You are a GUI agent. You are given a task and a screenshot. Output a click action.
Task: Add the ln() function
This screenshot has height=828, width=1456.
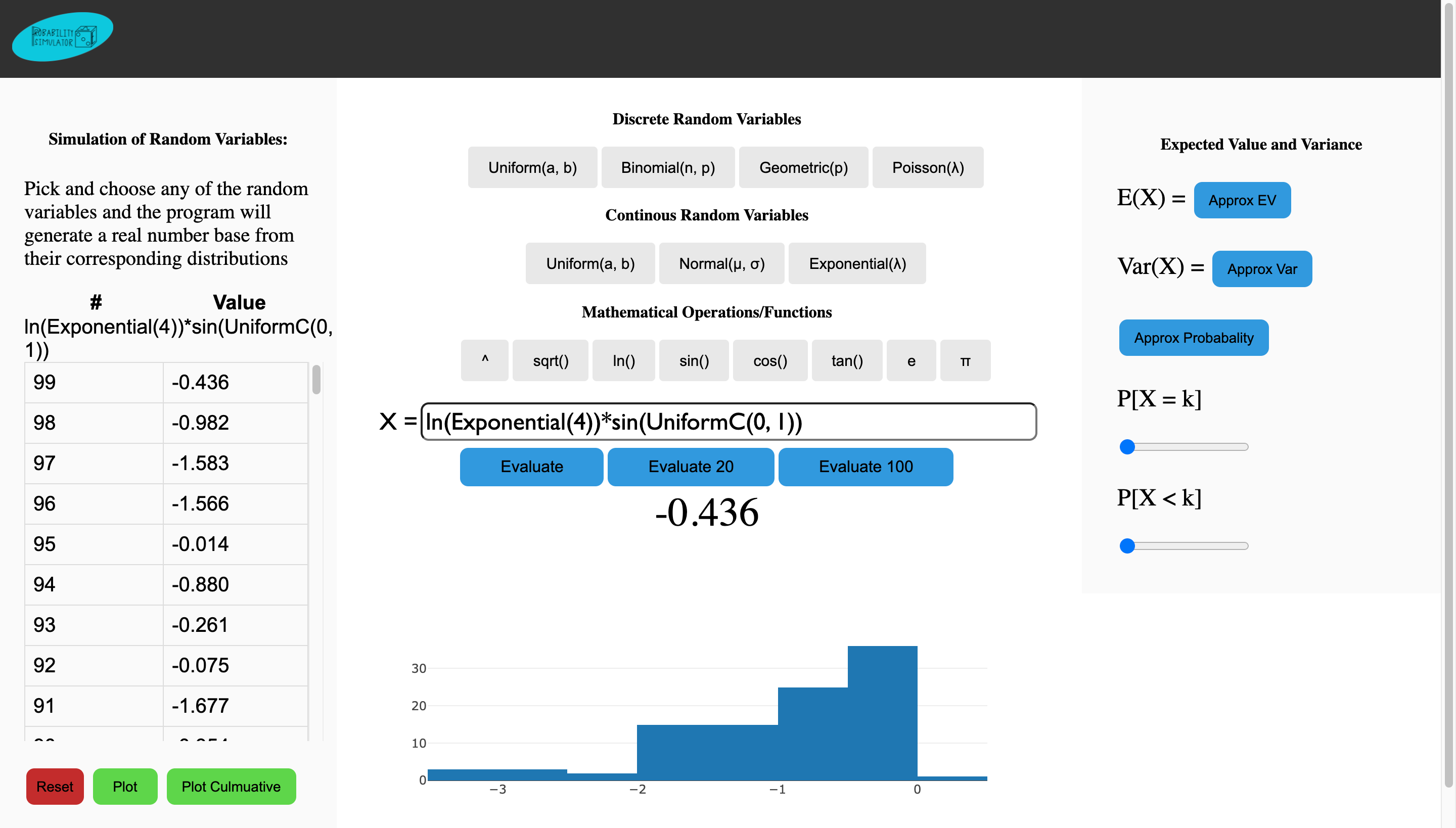(x=623, y=360)
